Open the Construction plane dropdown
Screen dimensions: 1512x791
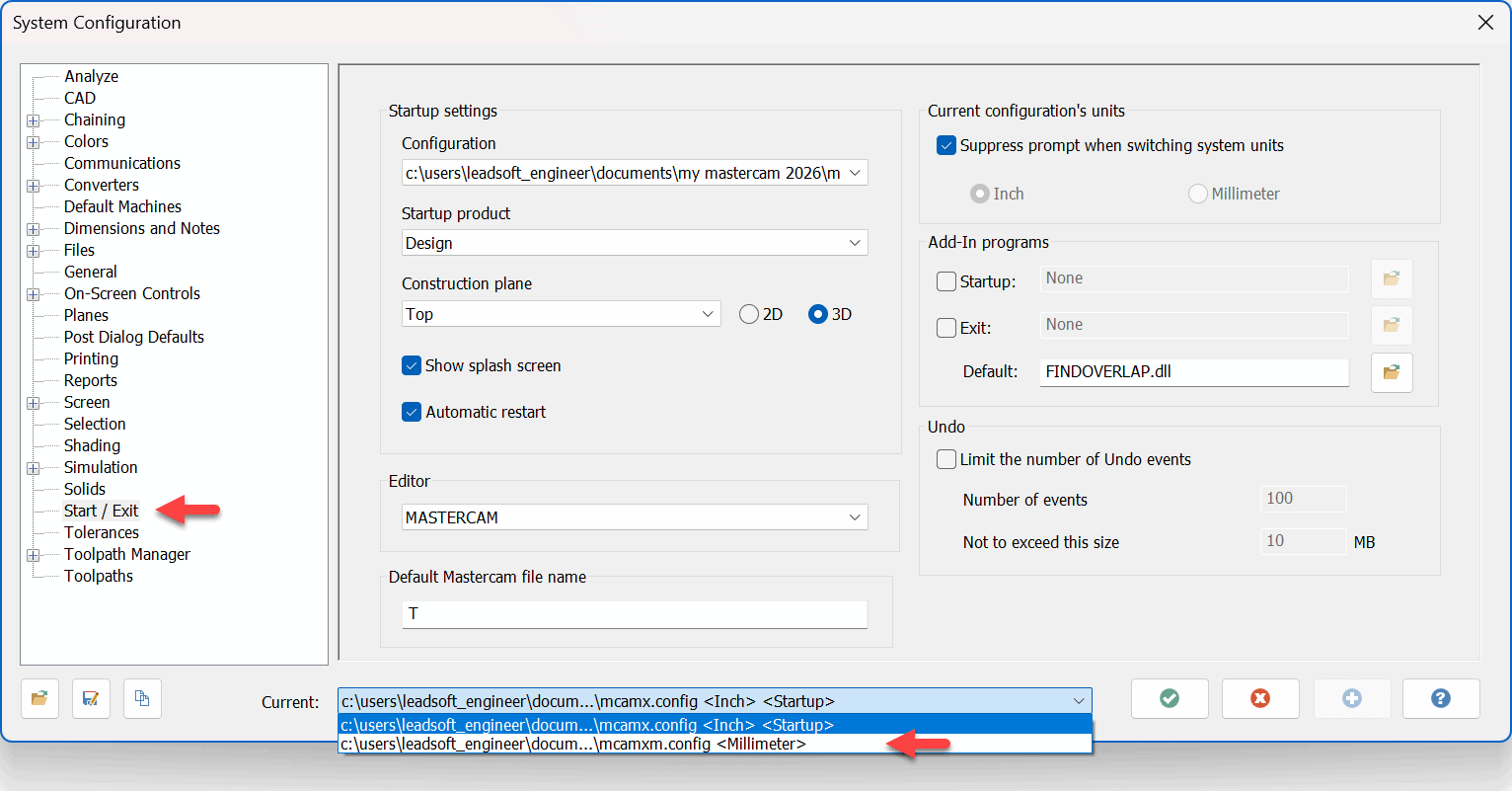point(562,314)
